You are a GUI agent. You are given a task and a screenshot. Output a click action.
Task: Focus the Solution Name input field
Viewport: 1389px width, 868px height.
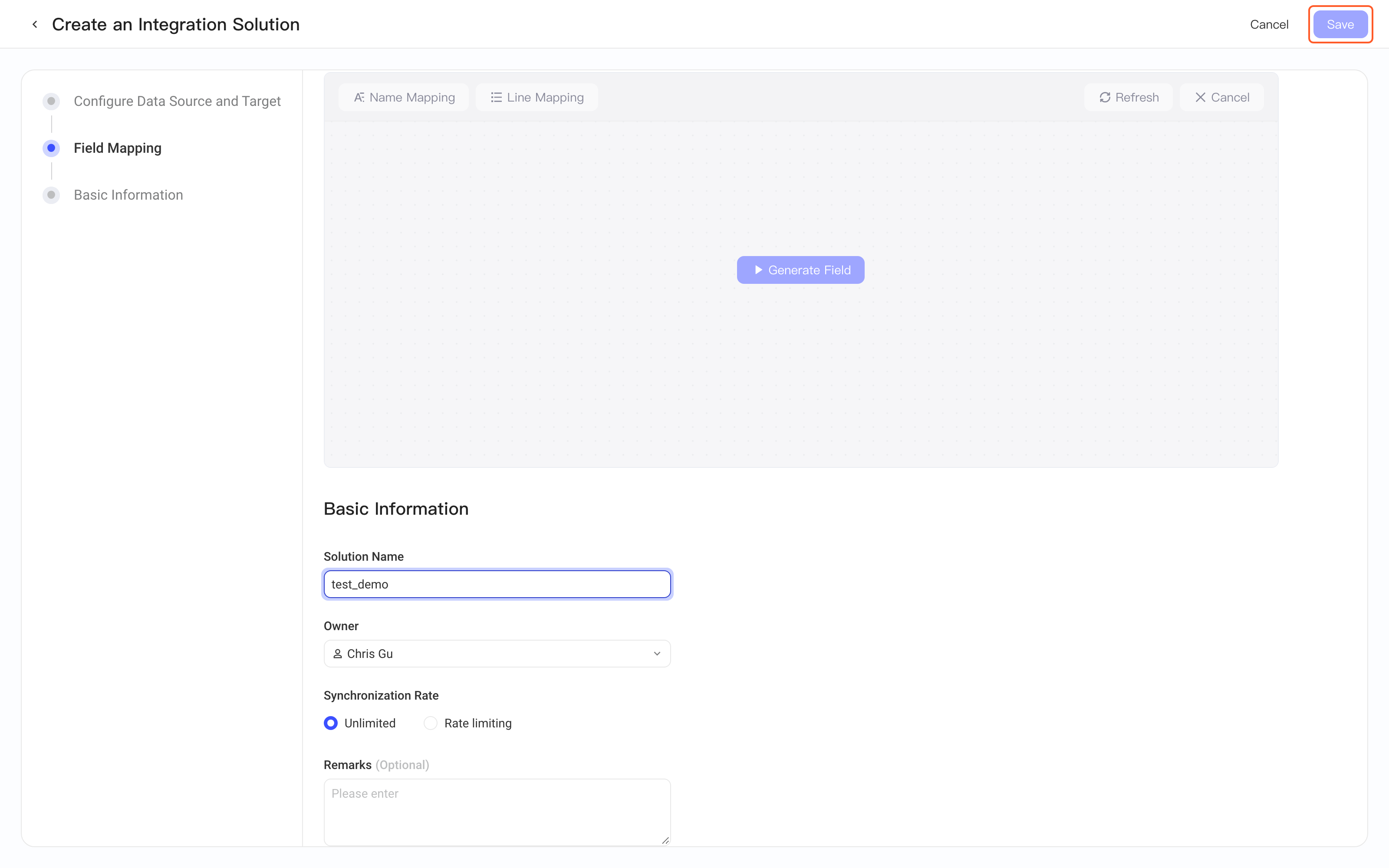[x=497, y=585]
